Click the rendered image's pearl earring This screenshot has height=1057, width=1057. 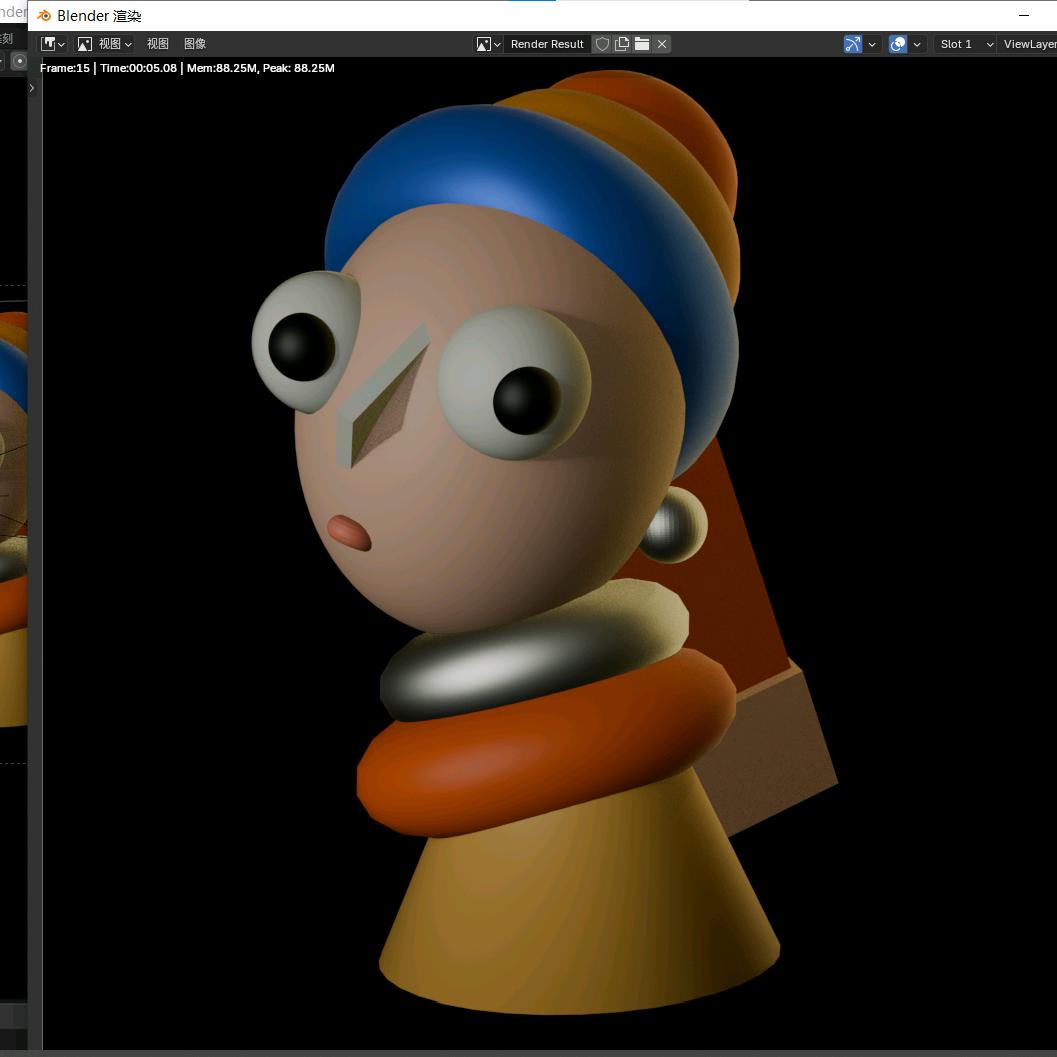click(x=674, y=525)
